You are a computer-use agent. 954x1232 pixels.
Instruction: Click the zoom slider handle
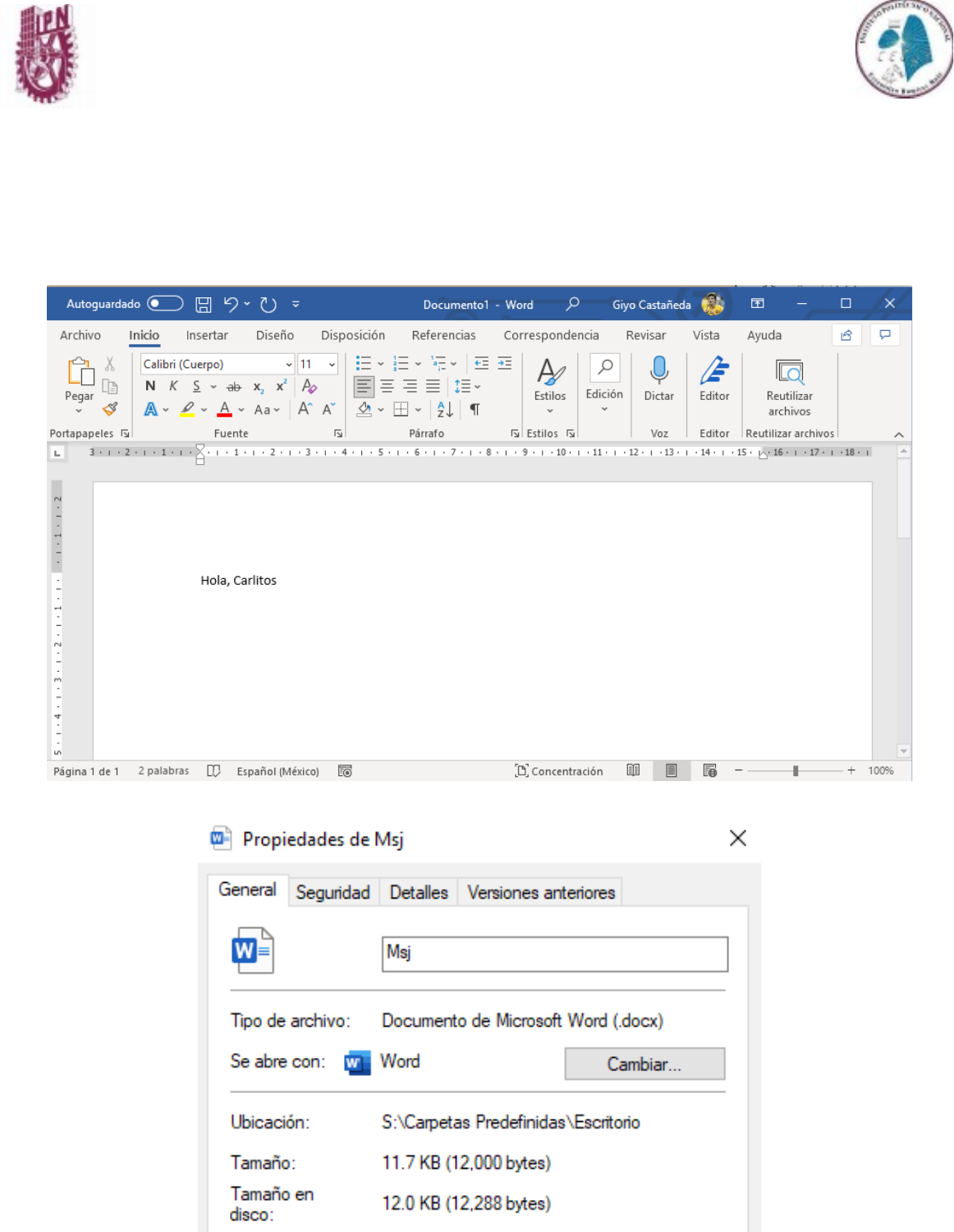[x=795, y=770]
